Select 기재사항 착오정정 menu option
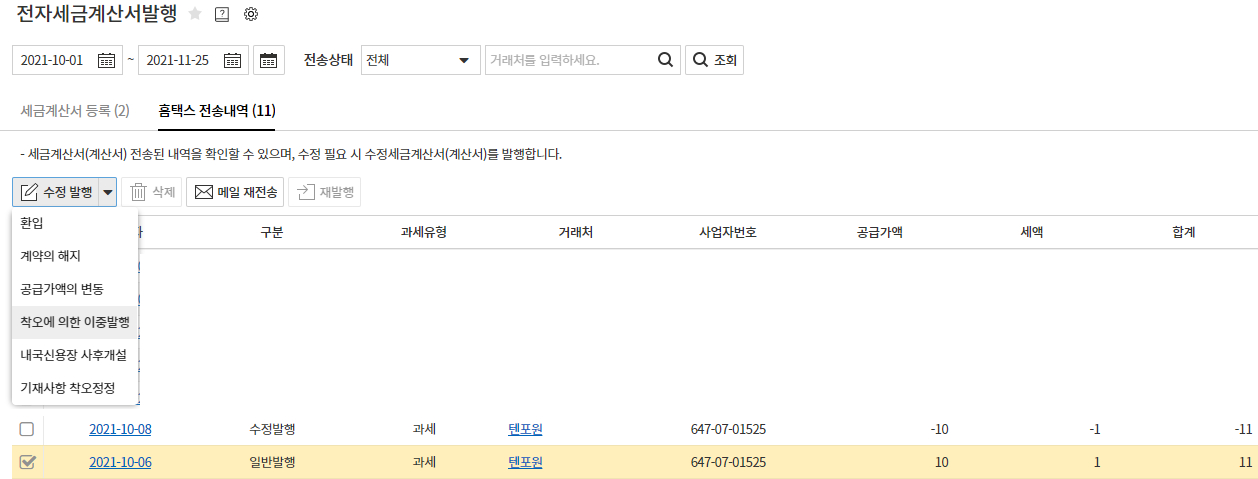 click(x=68, y=387)
